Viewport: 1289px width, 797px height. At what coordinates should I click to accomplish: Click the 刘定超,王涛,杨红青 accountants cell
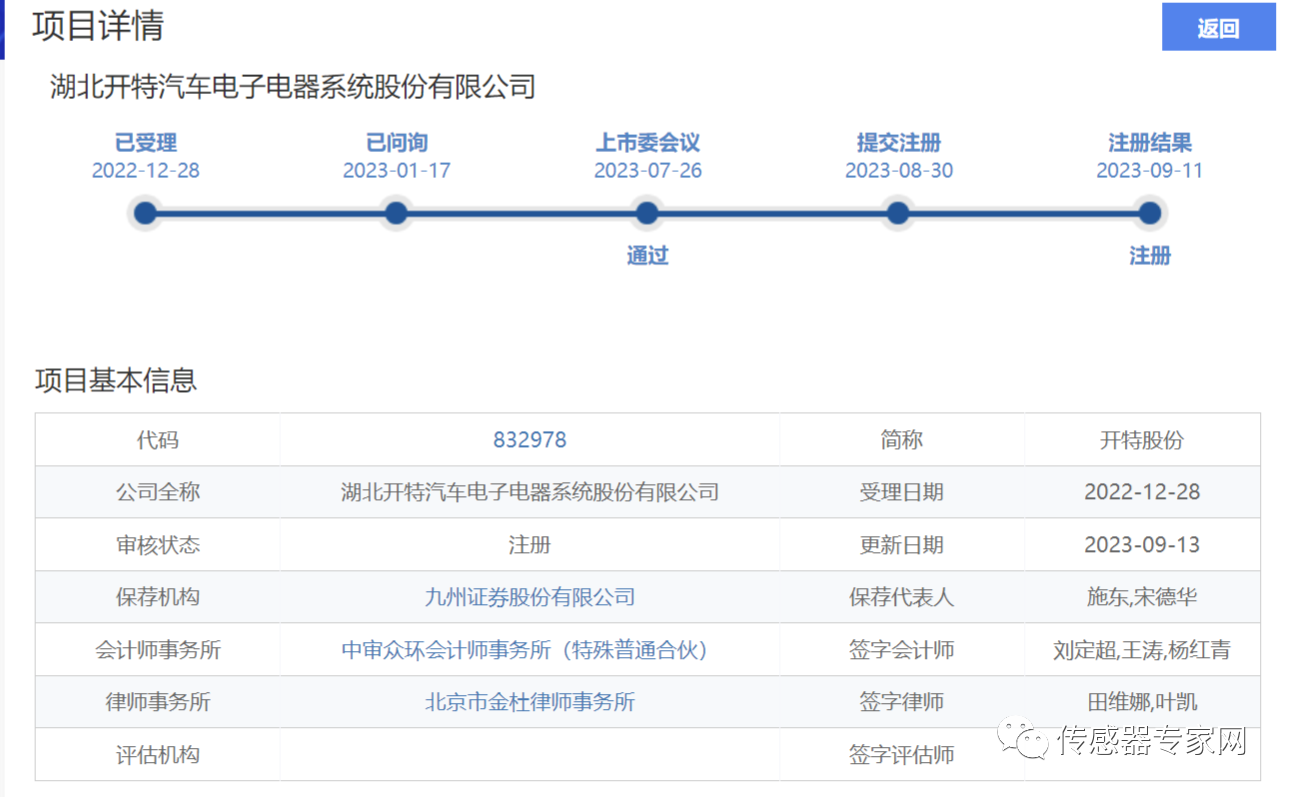pyautogui.click(x=1142, y=650)
